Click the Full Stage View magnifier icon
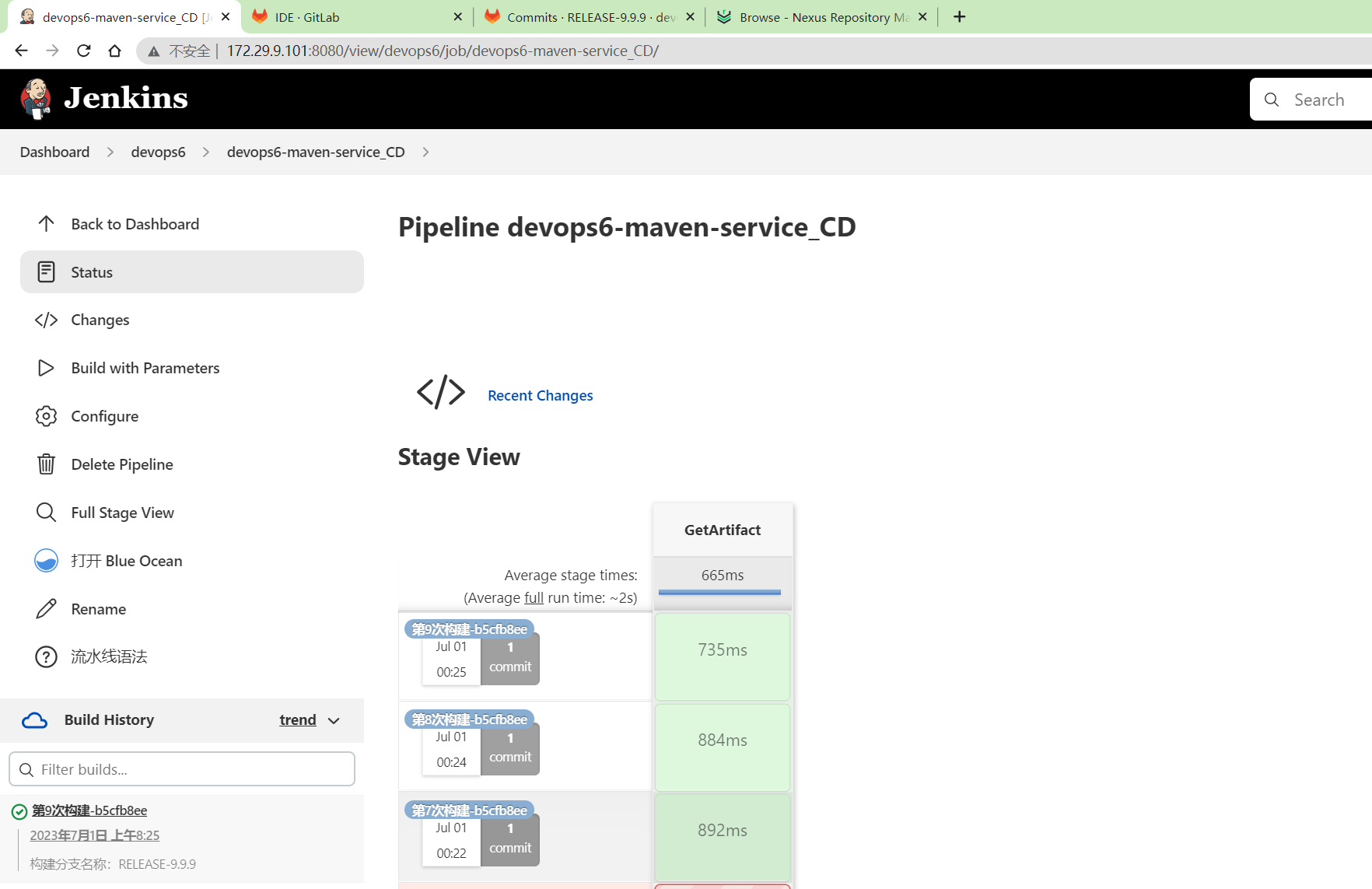1372x889 pixels. coord(46,513)
